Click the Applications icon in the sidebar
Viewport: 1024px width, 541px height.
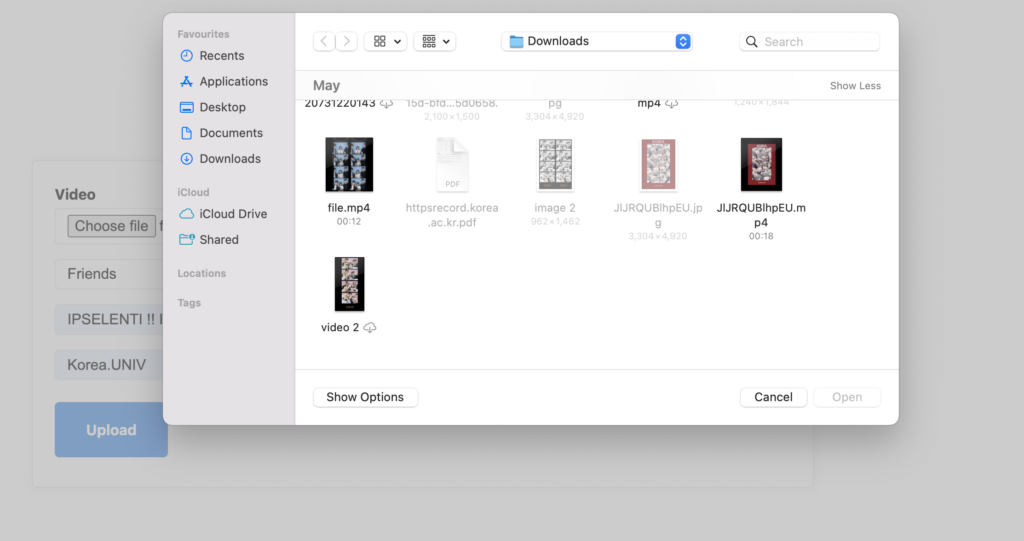(x=186, y=82)
